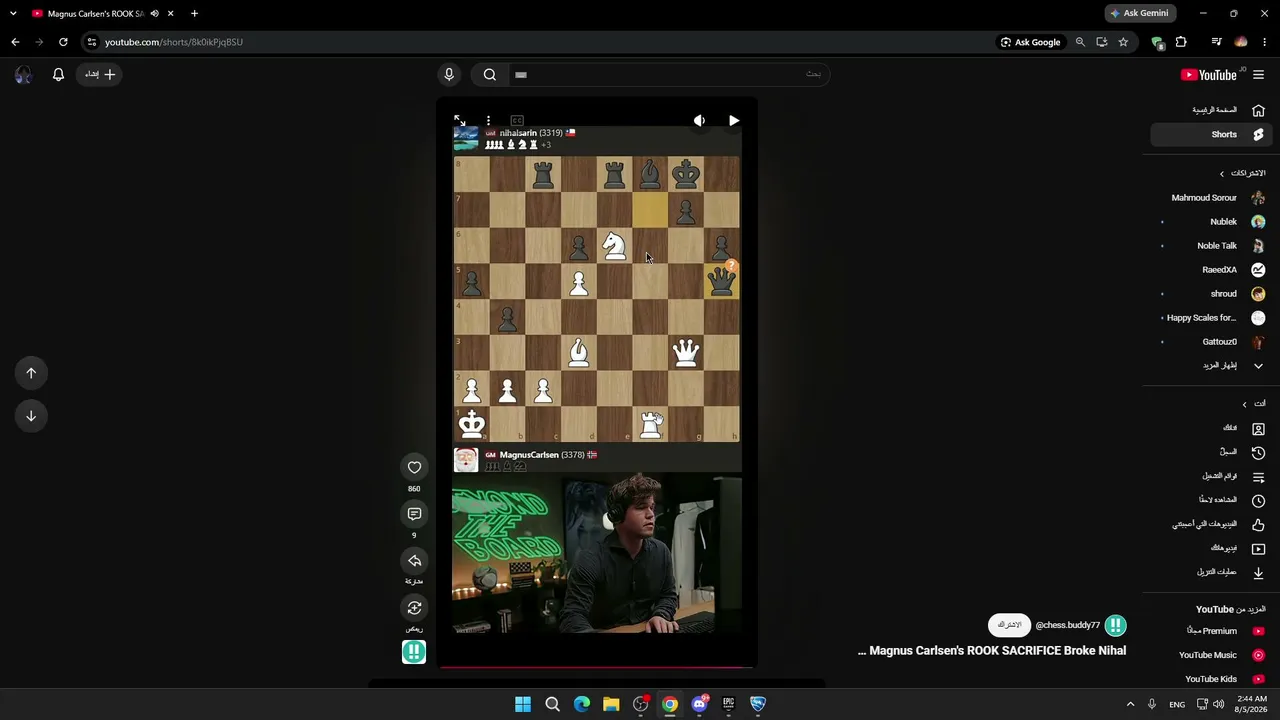This screenshot has width=1280, height=720.
Task: Open YouTube Premium from the sidebar
Action: (x=1209, y=631)
